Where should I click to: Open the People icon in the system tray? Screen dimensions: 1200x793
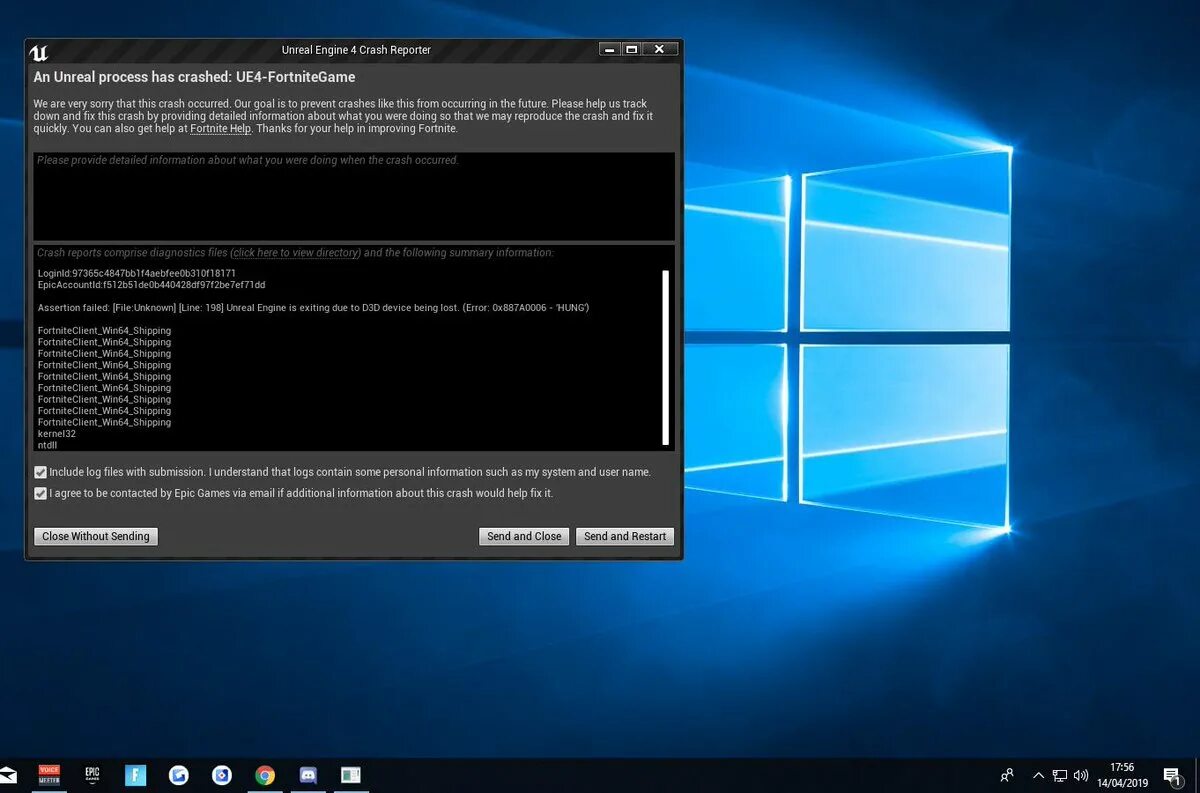(1007, 775)
